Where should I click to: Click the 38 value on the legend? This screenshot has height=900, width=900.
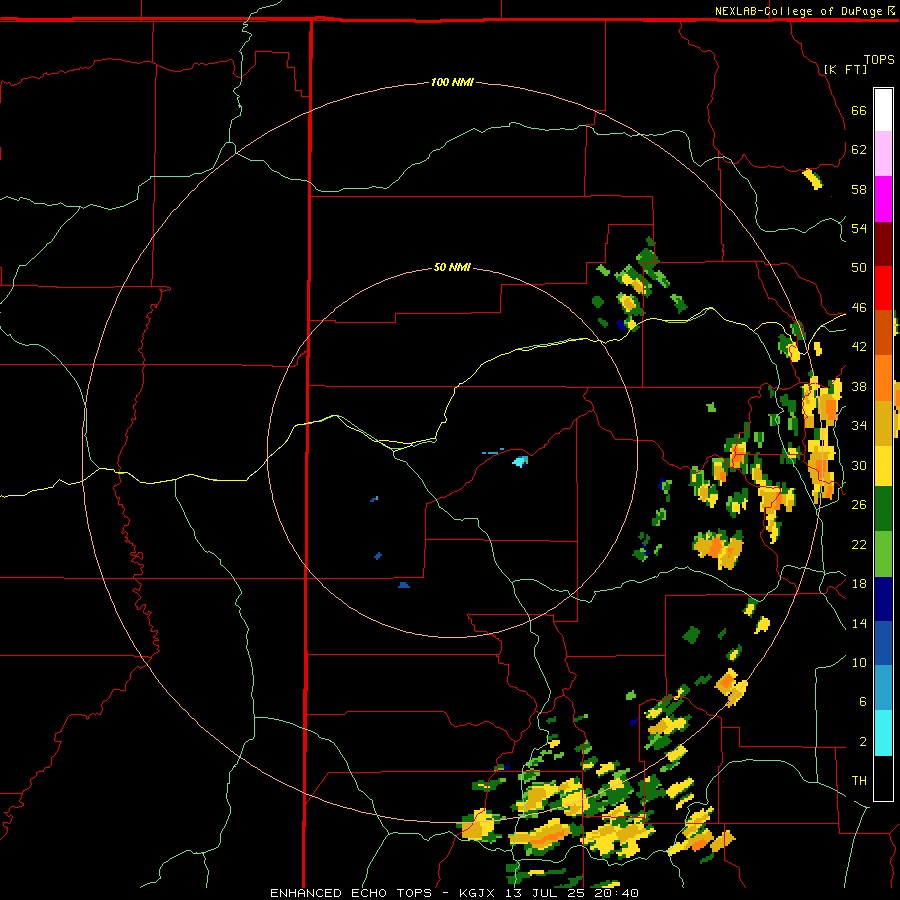[859, 386]
